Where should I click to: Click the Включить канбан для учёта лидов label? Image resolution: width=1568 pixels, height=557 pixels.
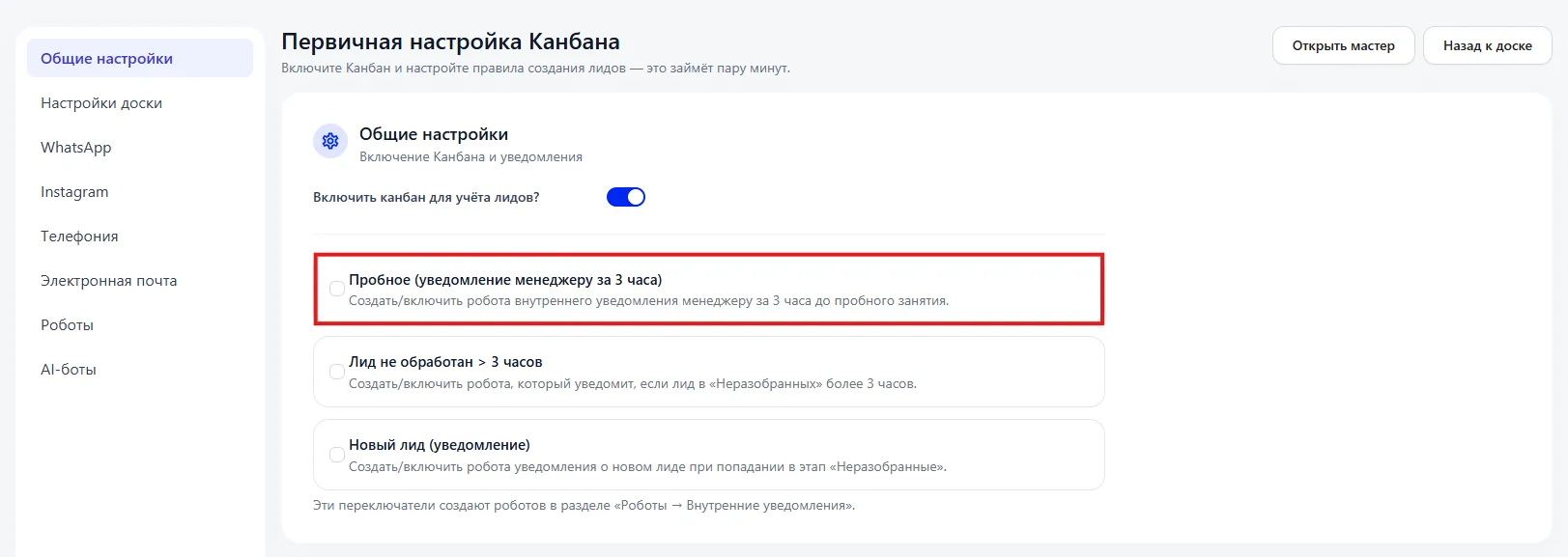point(426,197)
